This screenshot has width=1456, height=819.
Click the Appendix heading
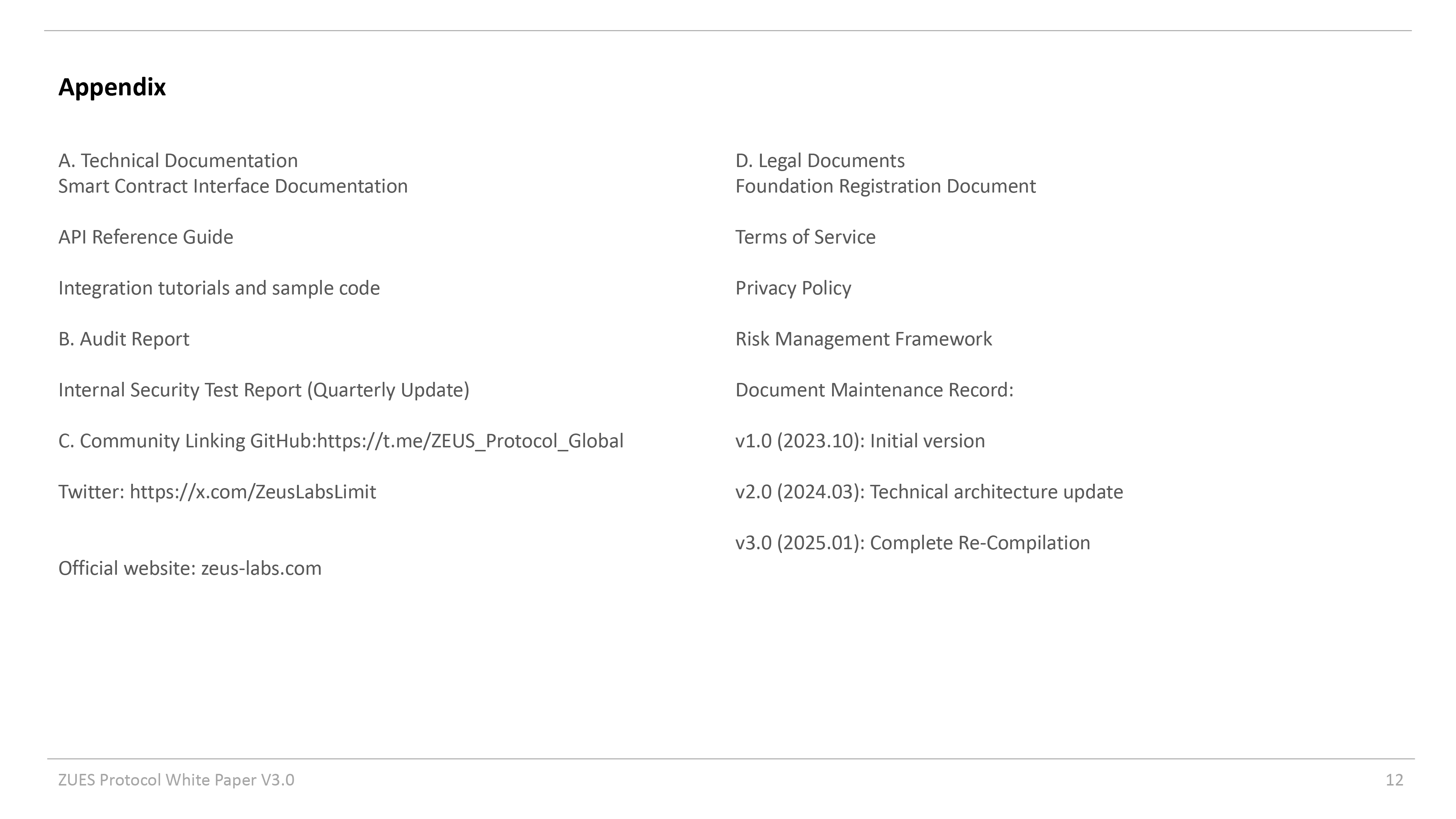(x=112, y=88)
